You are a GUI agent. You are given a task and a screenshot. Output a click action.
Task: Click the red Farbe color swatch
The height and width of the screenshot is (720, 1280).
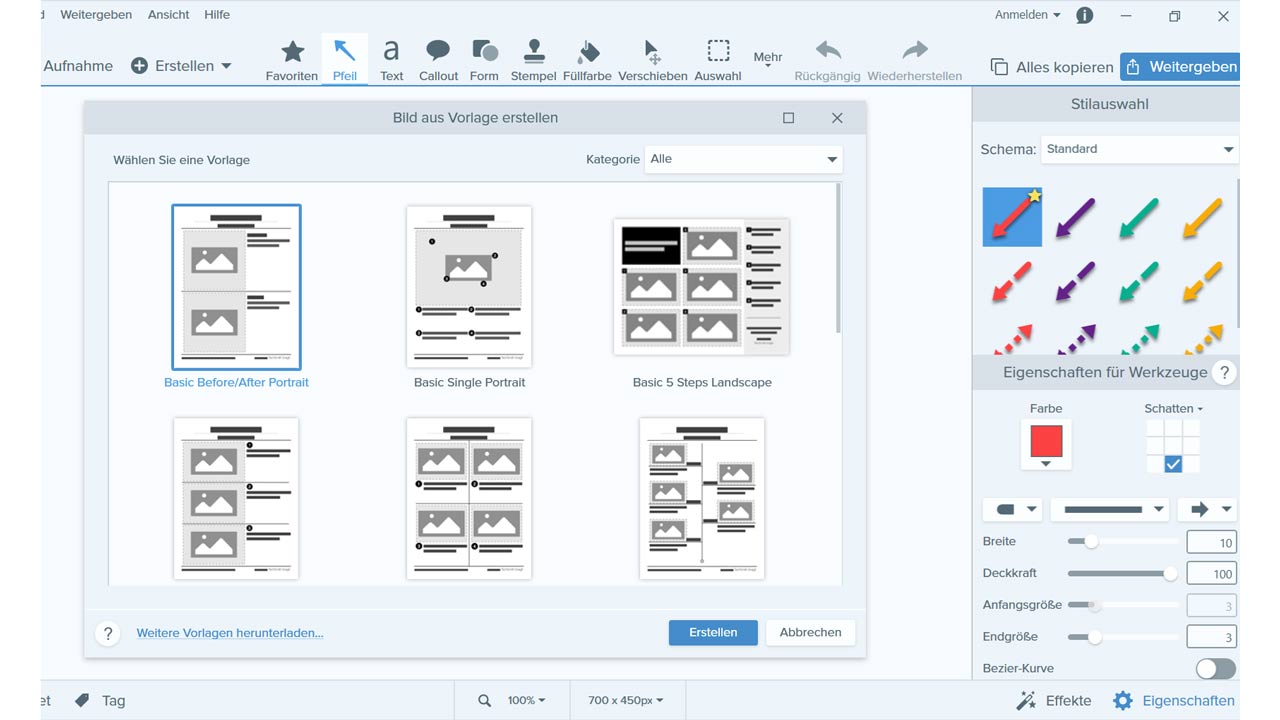click(1046, 441)
